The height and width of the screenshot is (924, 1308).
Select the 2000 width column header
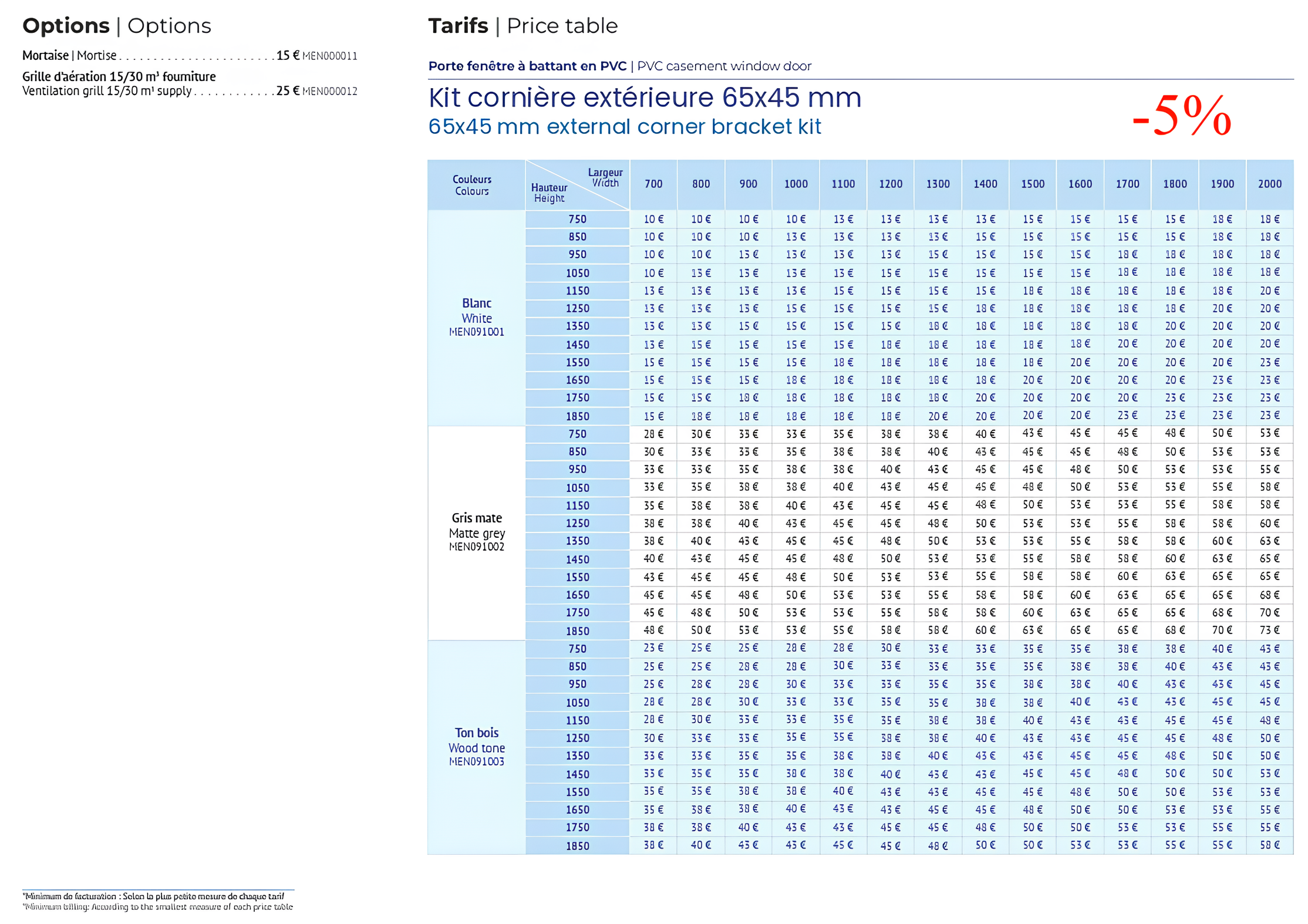coord(1269,184)
